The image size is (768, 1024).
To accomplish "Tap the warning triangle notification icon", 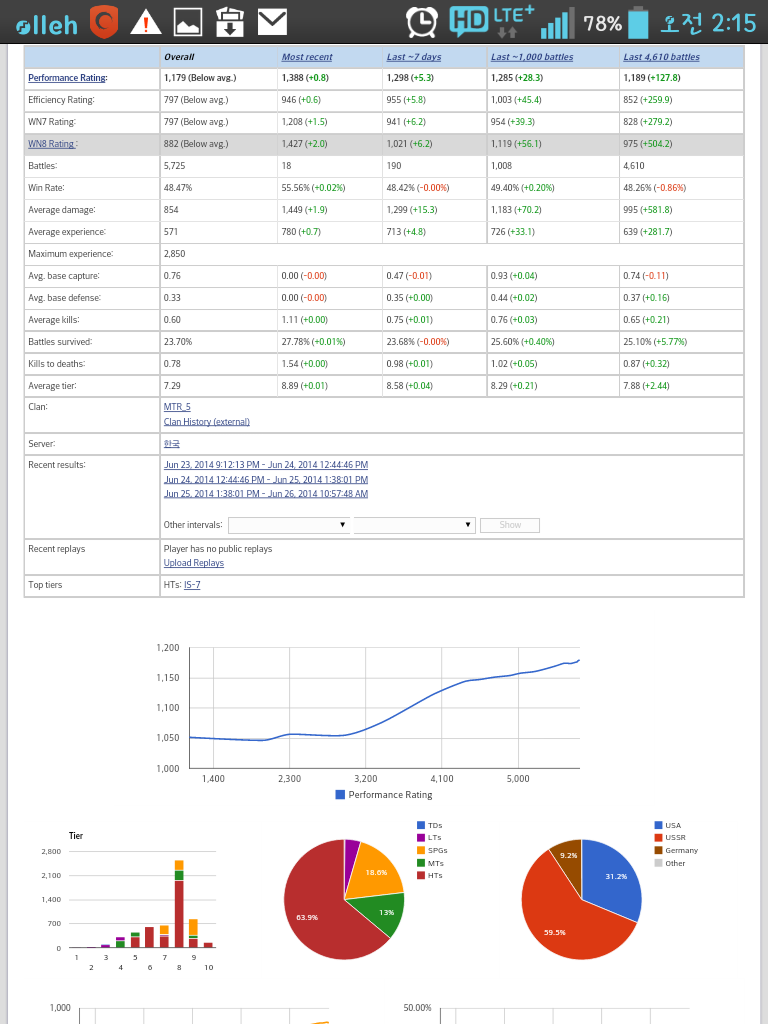I will point(146,21).
